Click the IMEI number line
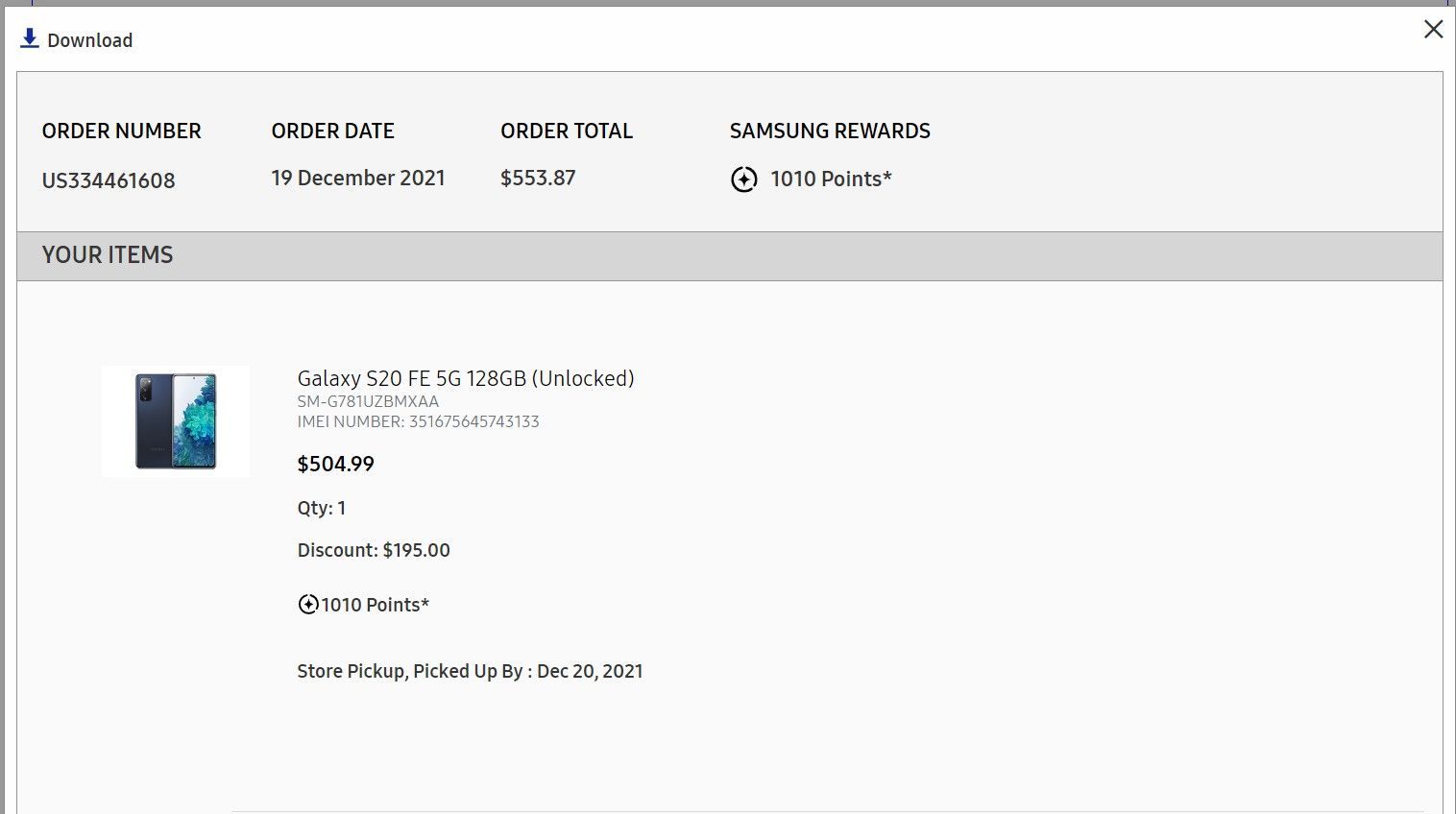Image resolution: width=1456 pixels, height=814 pixels. pos(418,421)
